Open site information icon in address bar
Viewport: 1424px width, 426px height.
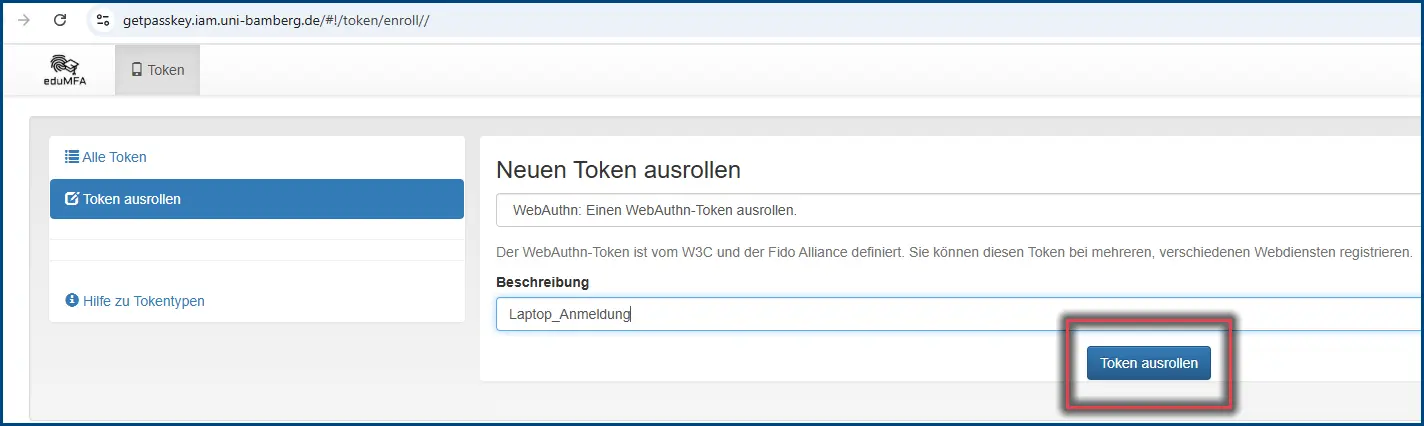click(x=102, y=20)
